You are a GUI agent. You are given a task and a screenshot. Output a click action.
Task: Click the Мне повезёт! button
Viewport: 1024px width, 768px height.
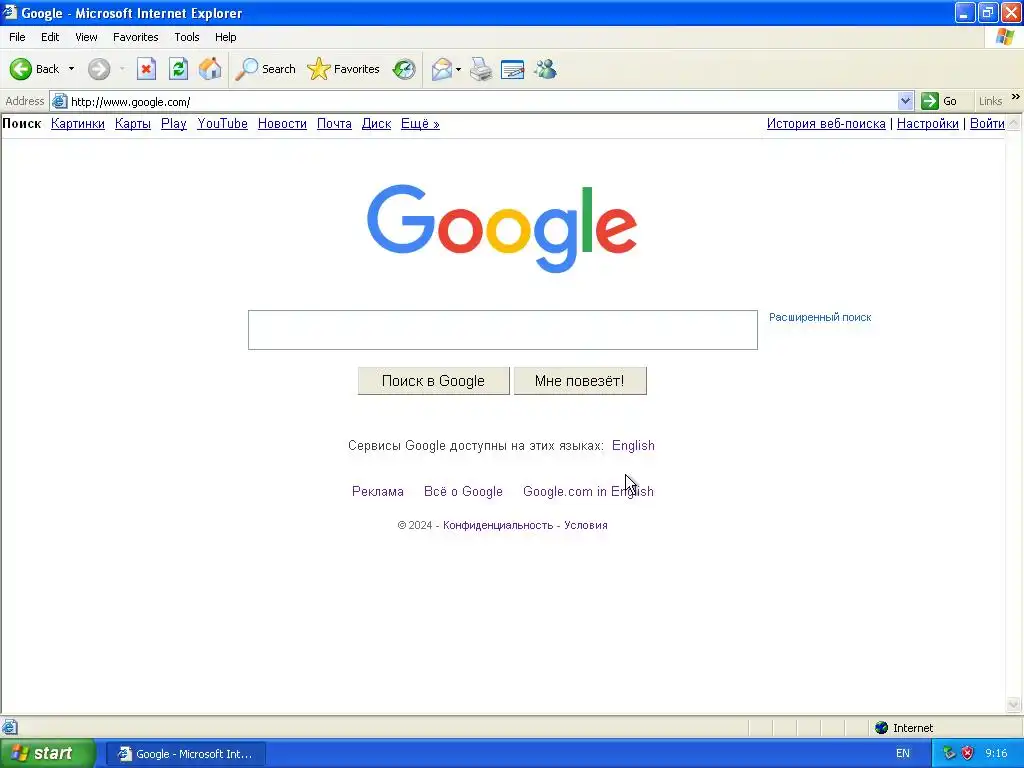point(580,381)
